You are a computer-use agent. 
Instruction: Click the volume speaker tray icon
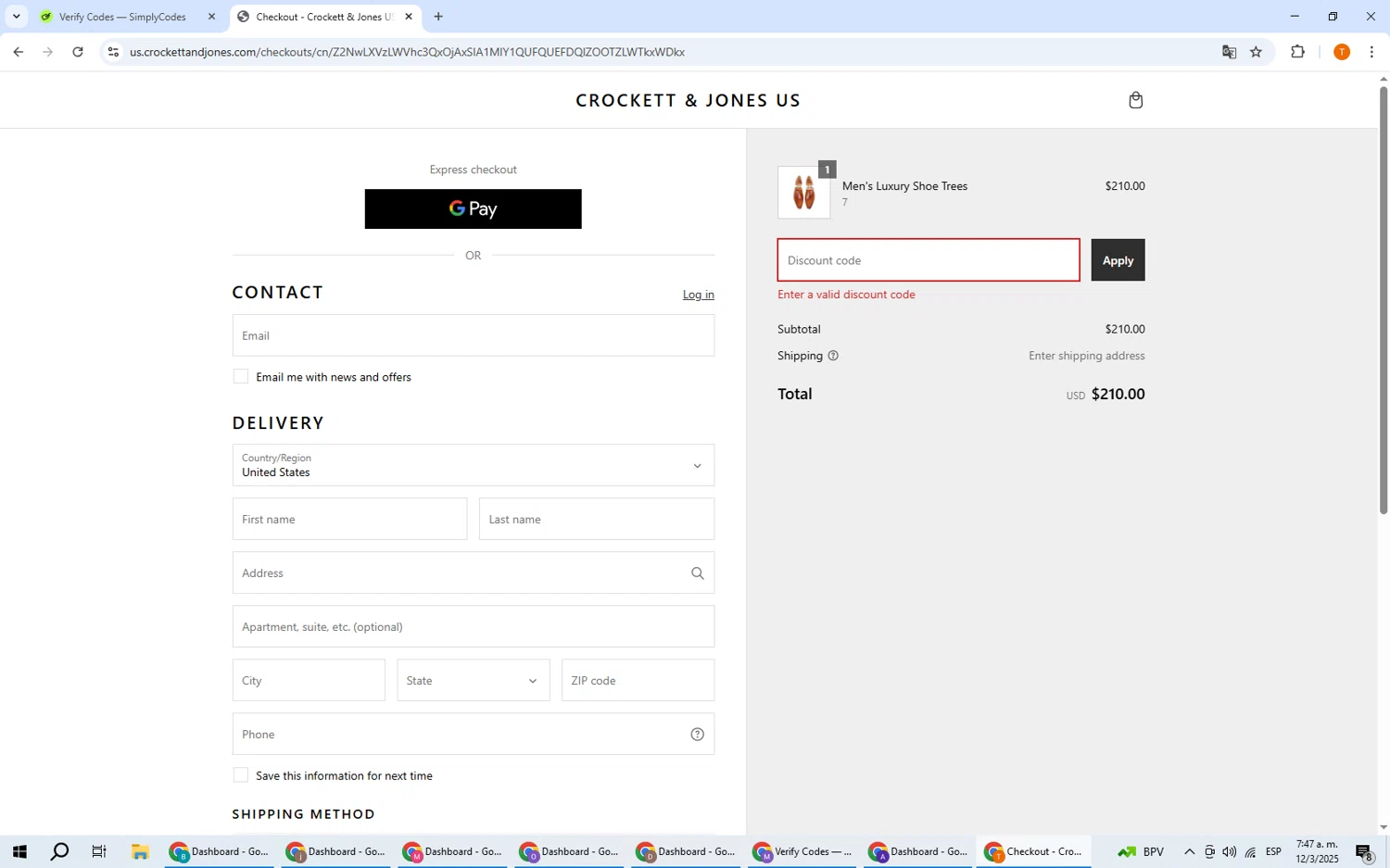[1229, 852]
